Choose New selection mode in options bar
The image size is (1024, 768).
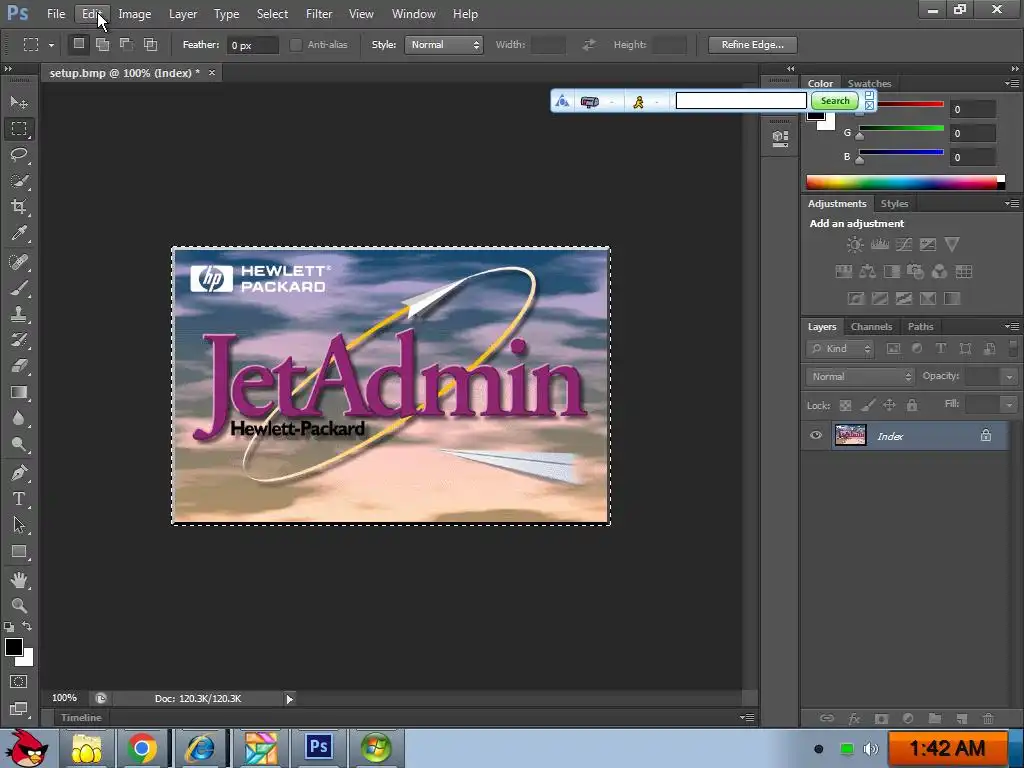(78, 44)
